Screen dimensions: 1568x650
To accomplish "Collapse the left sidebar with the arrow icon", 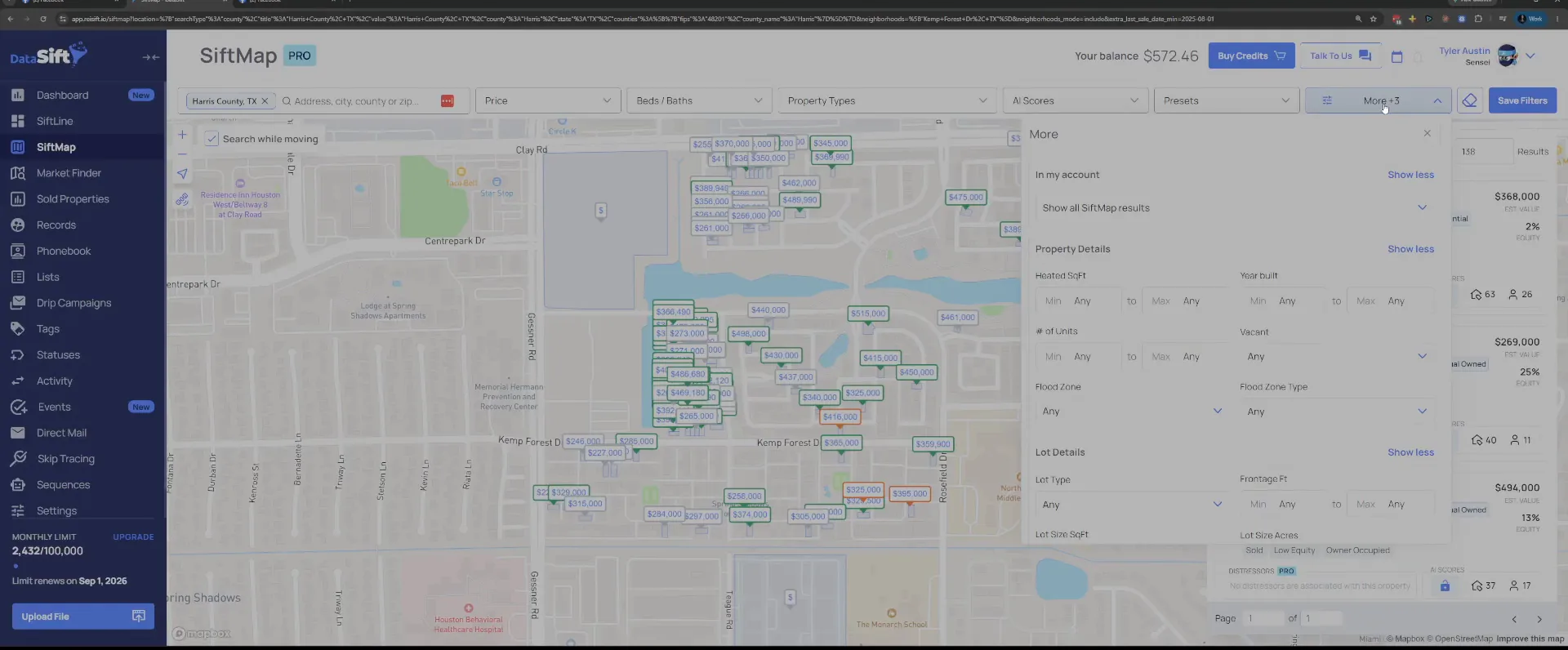I will point(151,57).
